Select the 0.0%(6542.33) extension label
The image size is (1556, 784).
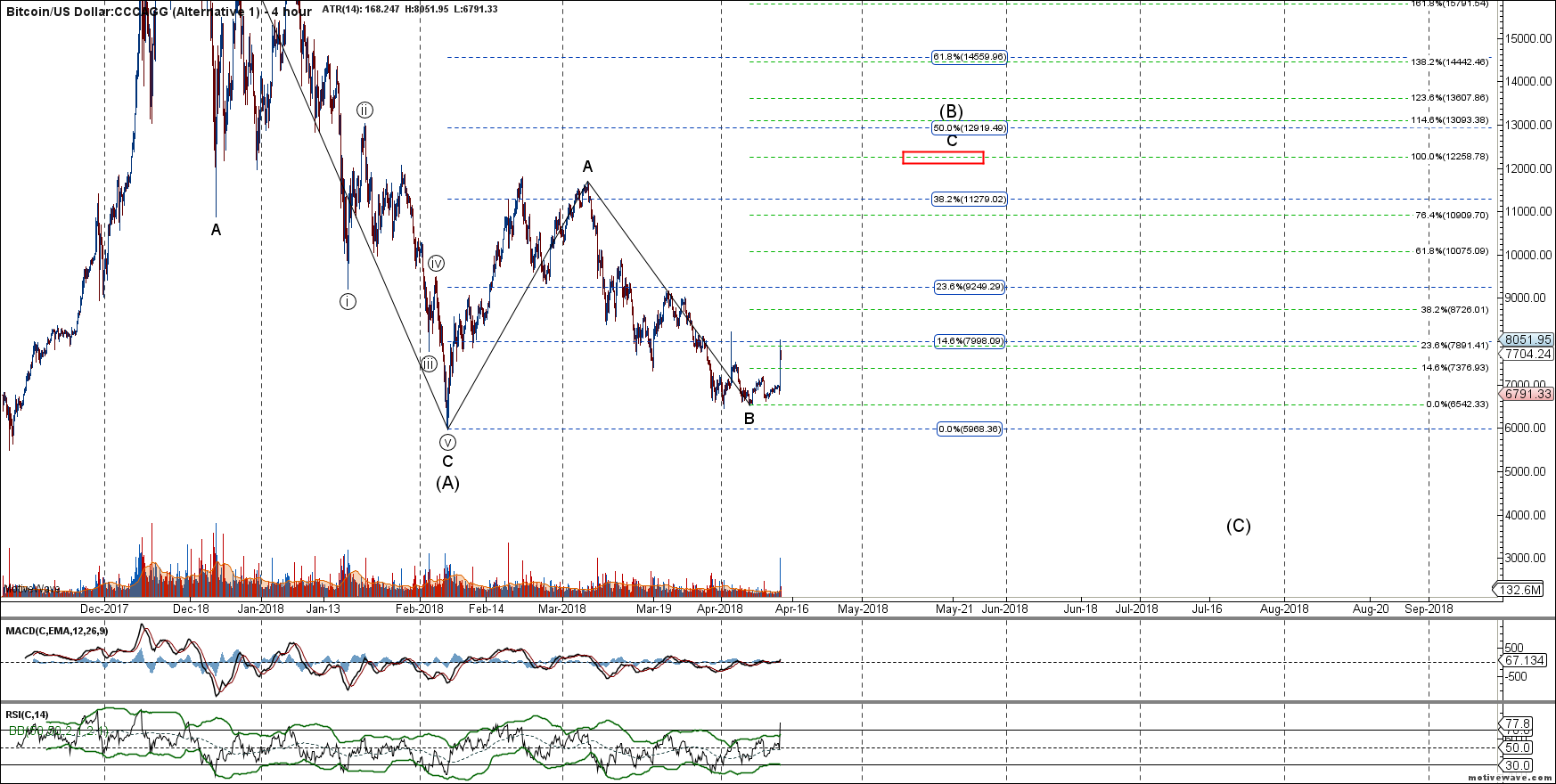click(1457, 404)
